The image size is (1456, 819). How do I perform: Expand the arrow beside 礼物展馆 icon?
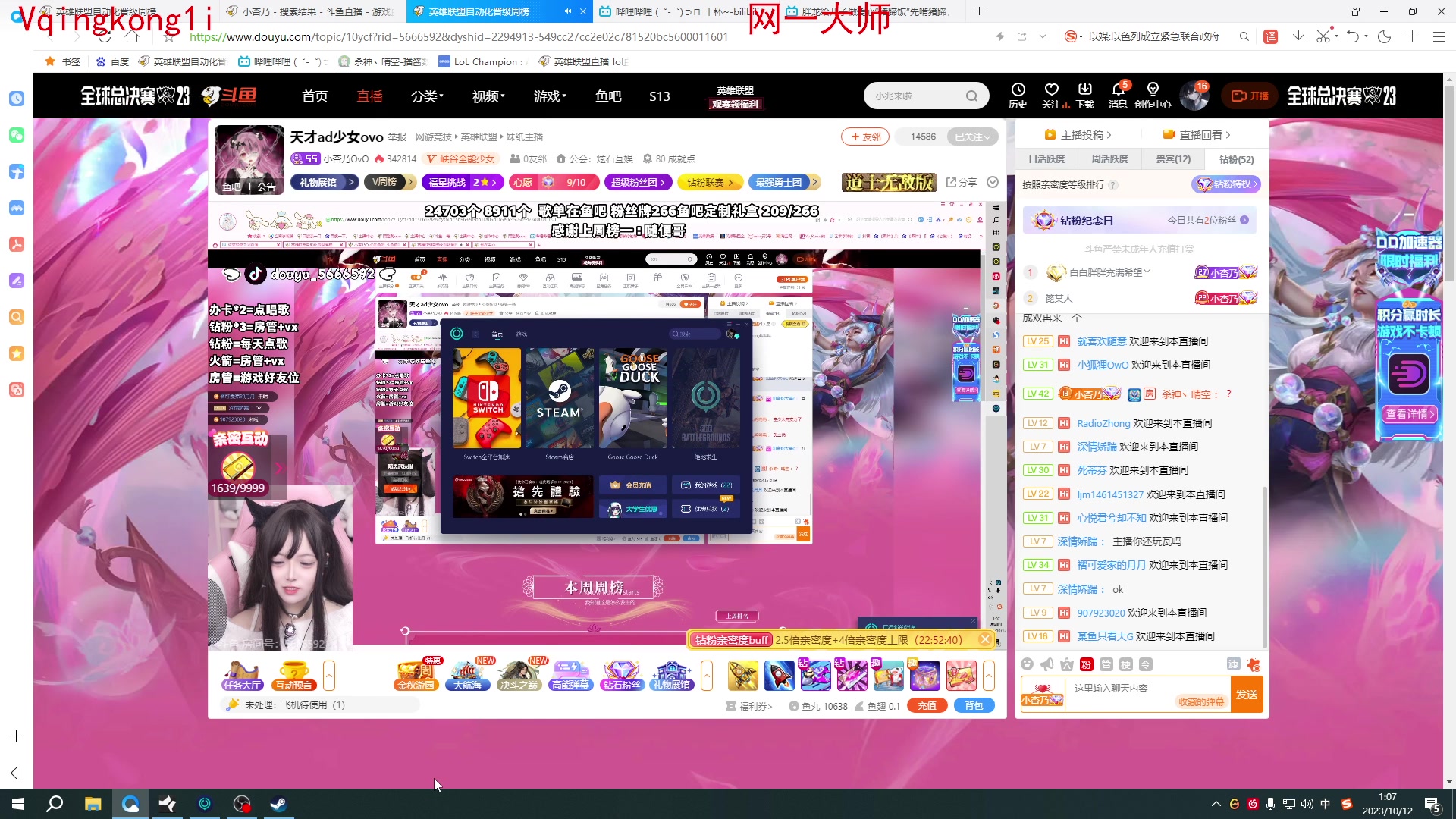[x=707, y=675]
